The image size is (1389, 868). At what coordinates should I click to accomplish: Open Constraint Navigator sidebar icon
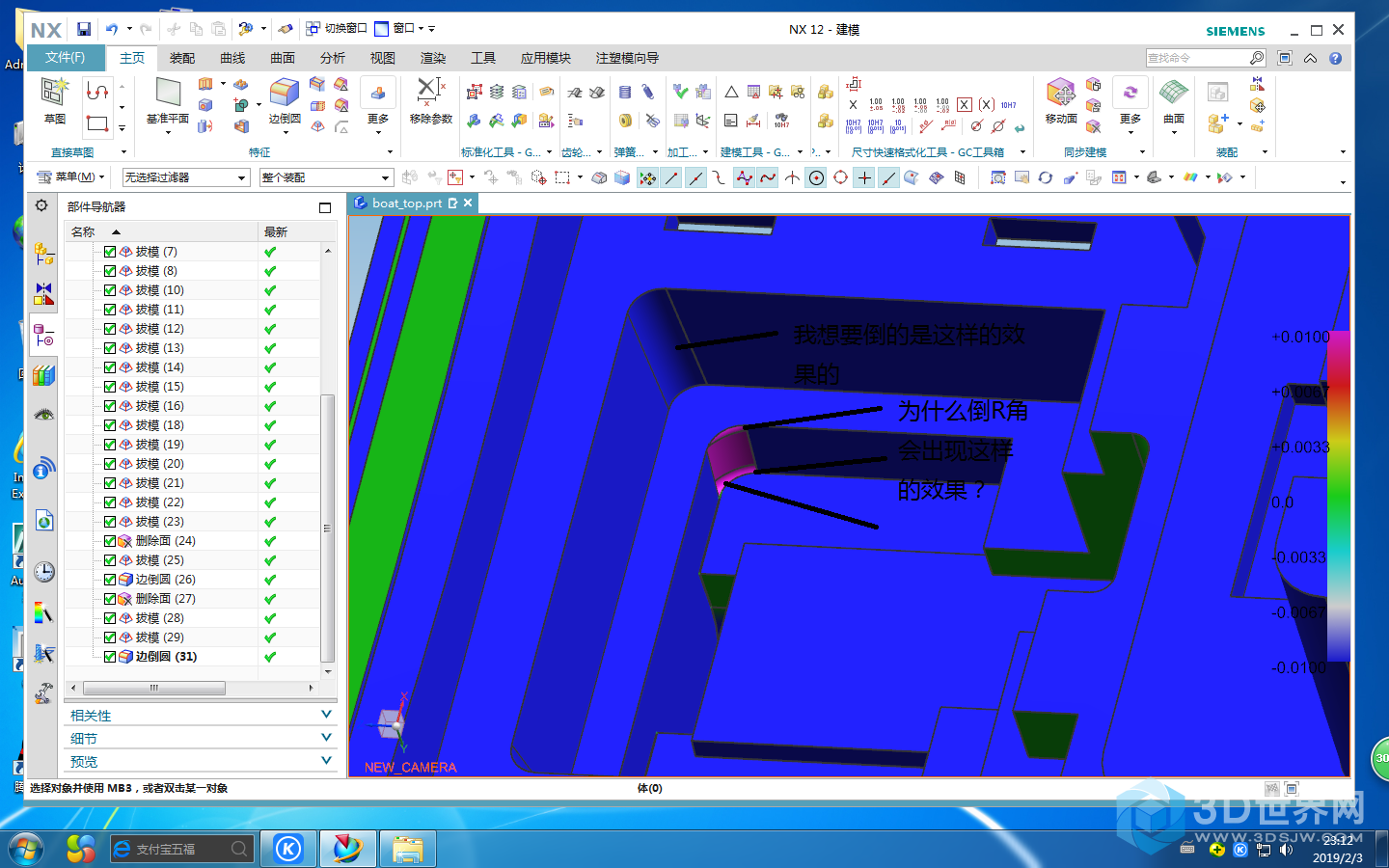[43, 294]
